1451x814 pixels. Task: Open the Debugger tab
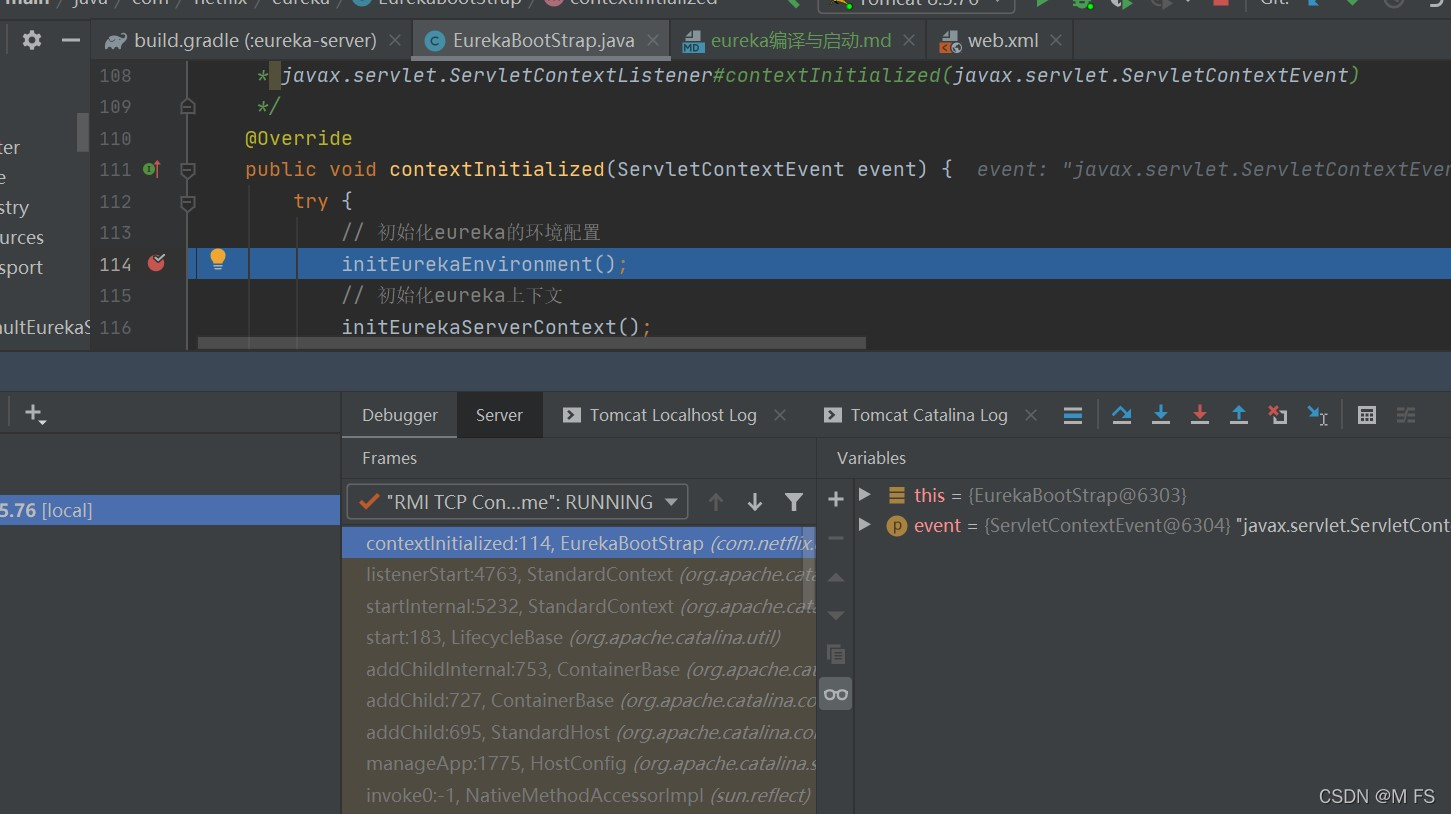[x=400, y=415]
